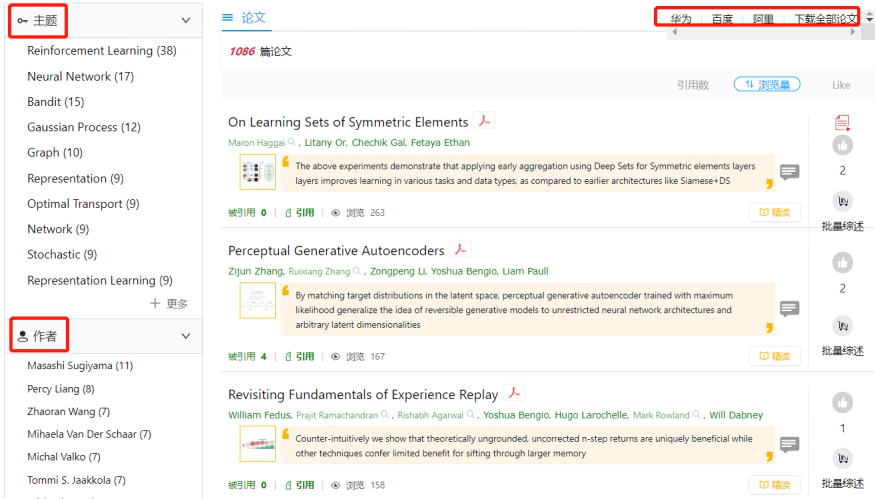
Task: Filter by Reinforcement Learning topic
Action: [101, 51]
